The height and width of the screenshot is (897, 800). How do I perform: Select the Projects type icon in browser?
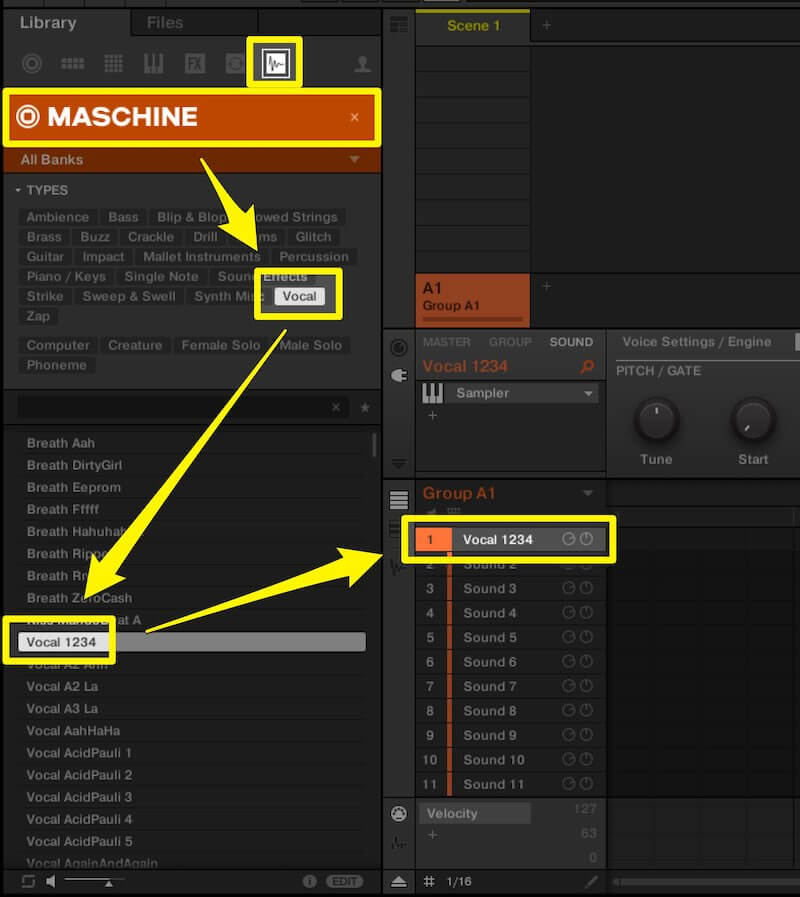coord(32,63)
